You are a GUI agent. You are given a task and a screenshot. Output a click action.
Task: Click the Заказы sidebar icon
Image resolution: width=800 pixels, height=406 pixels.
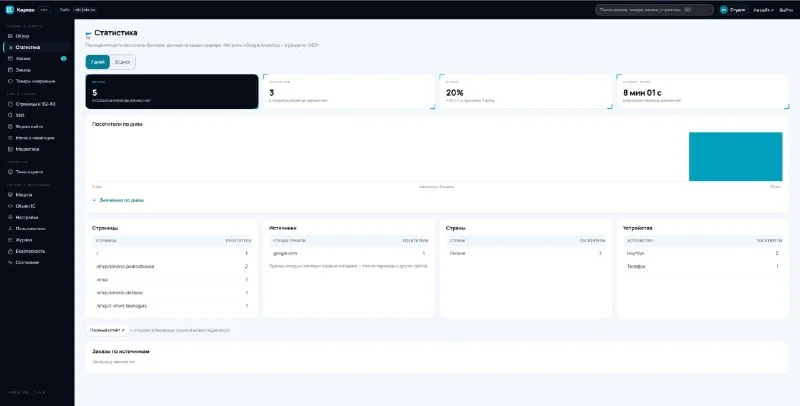point(10,70)
